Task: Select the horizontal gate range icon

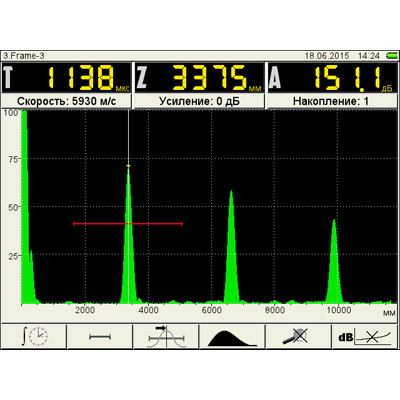Action: coord(100,337)
